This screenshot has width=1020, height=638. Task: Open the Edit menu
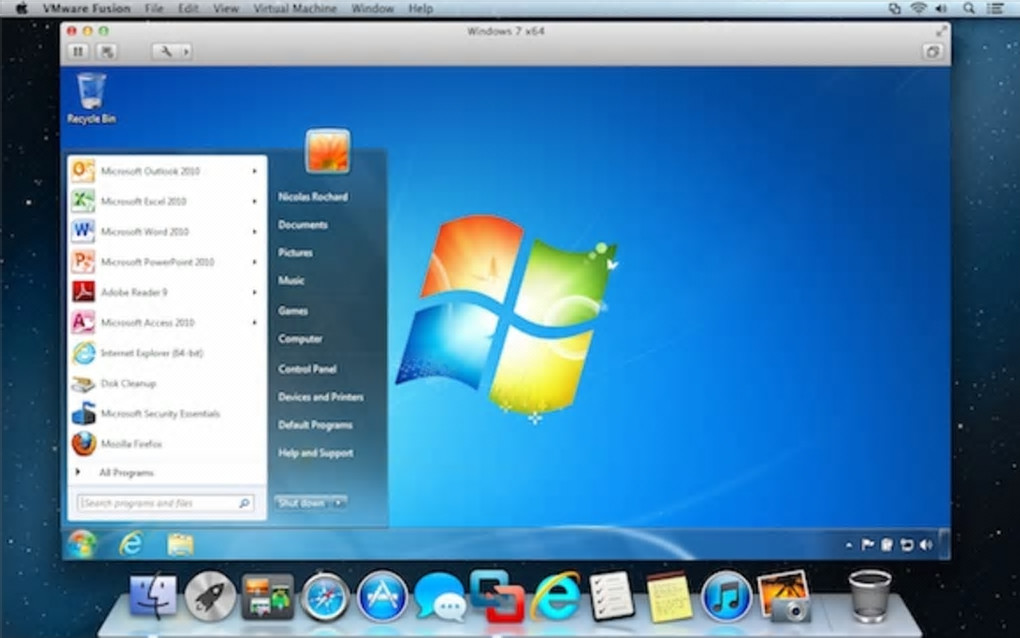188,8
